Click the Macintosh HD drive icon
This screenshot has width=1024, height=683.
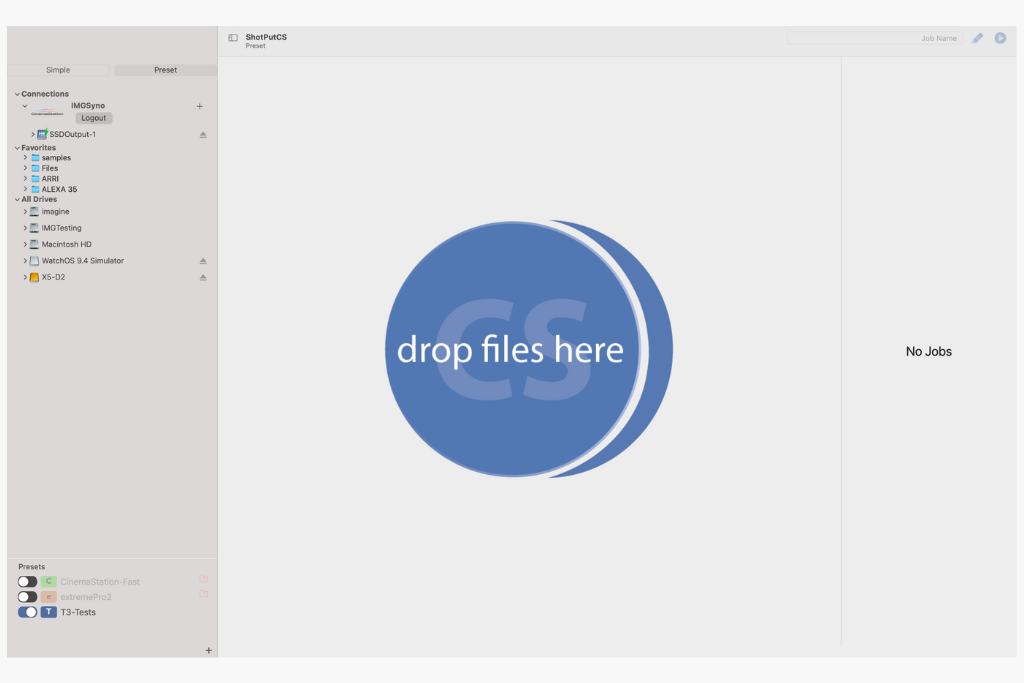(x=34, y=244)
